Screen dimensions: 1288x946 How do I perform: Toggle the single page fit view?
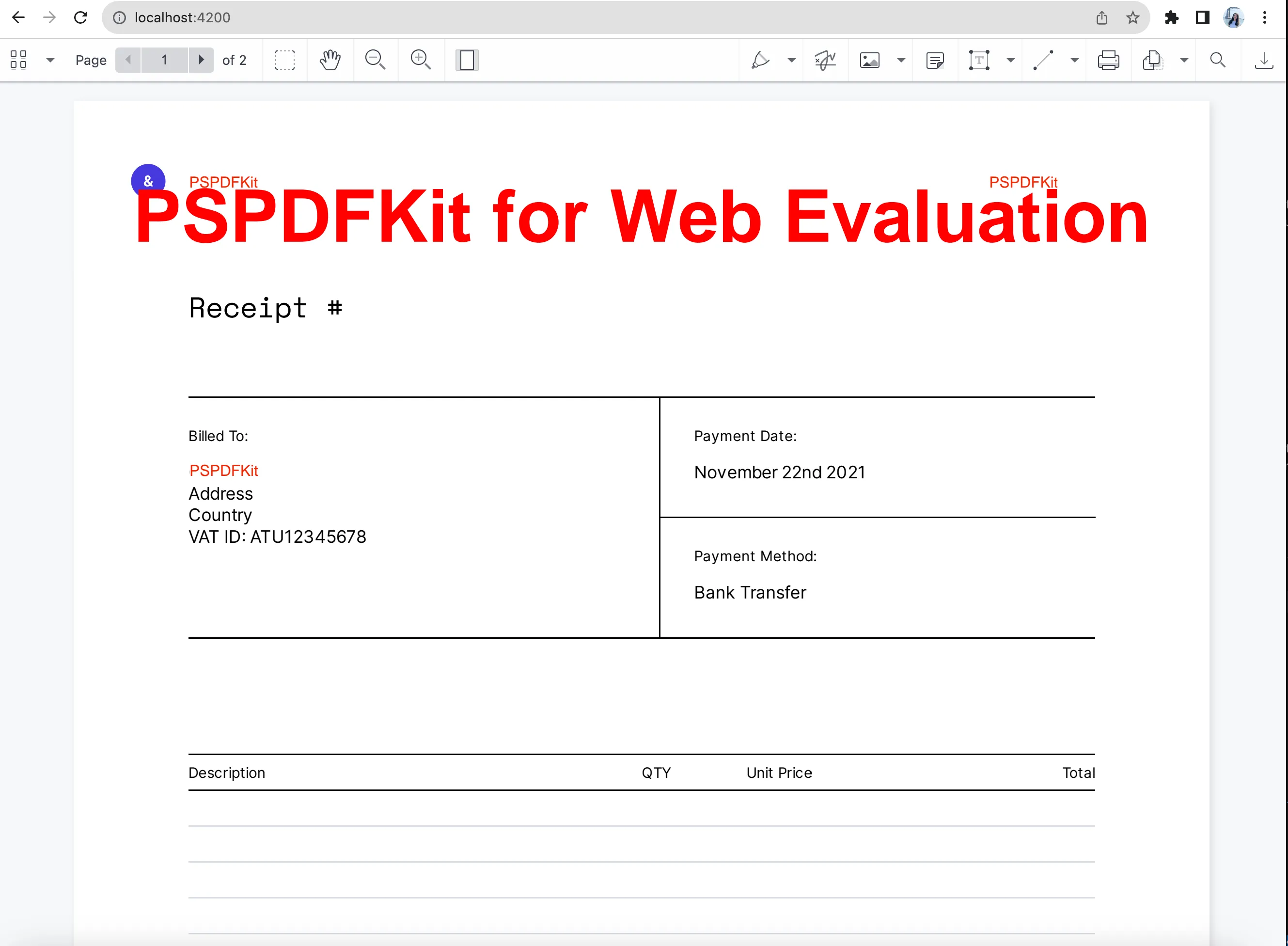467,60
